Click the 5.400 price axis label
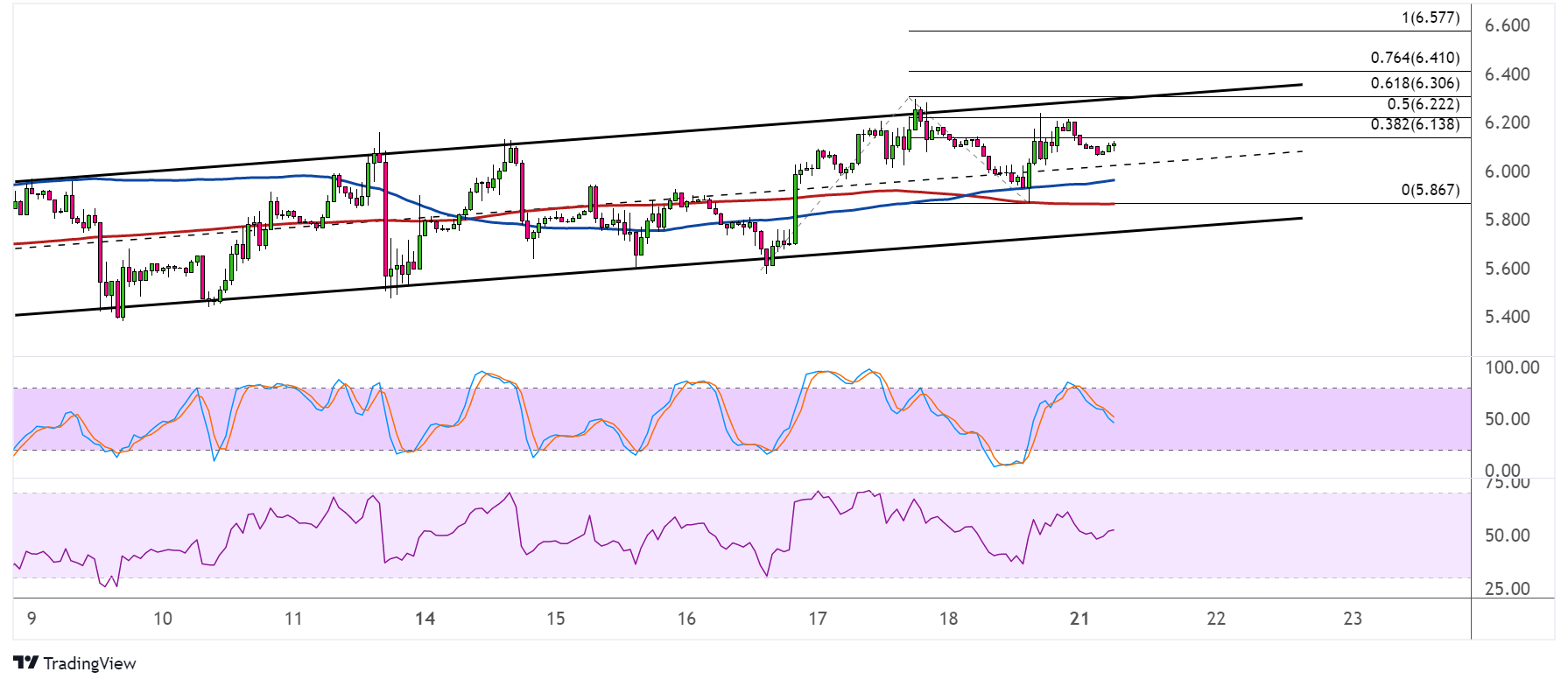The height and width of the screenshot is (686, 1568). pyautogui.click(x=1508, y=317)
